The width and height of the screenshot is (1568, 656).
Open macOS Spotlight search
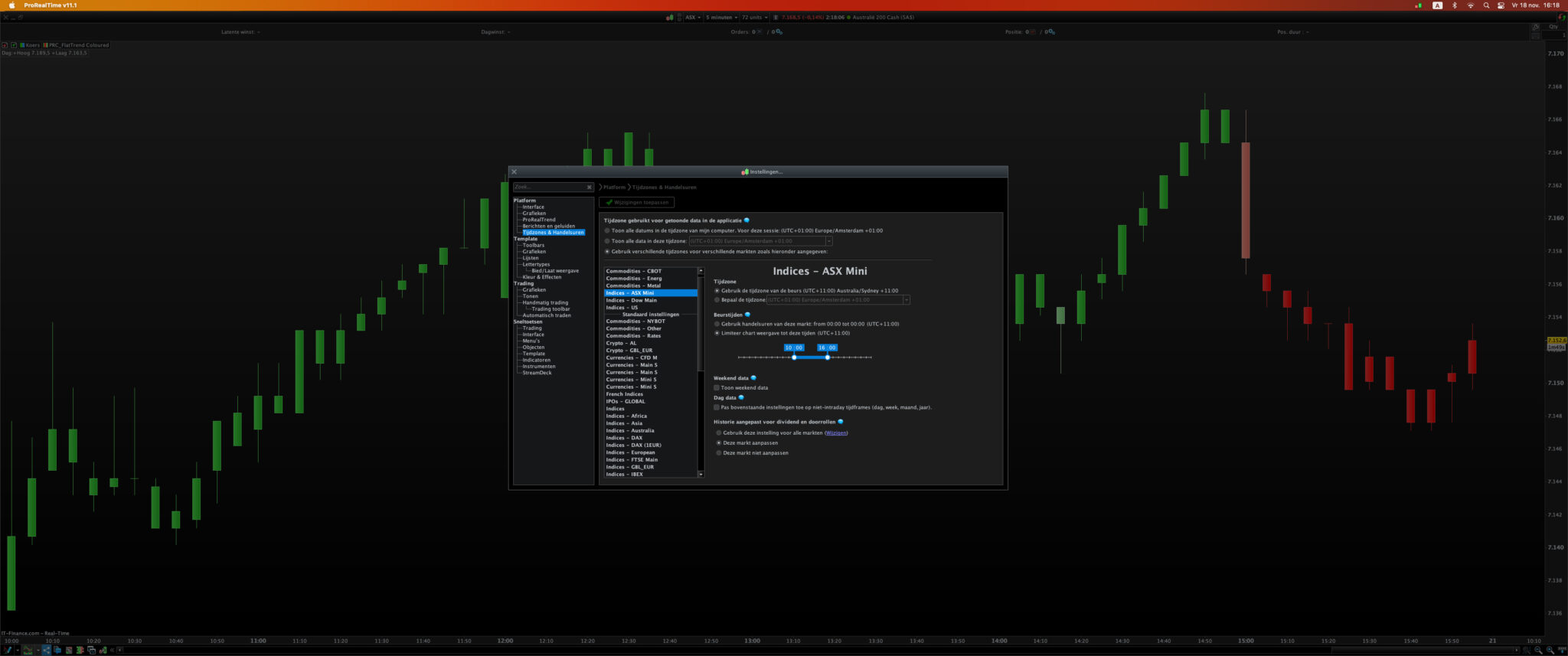(x=1486, y=5)
